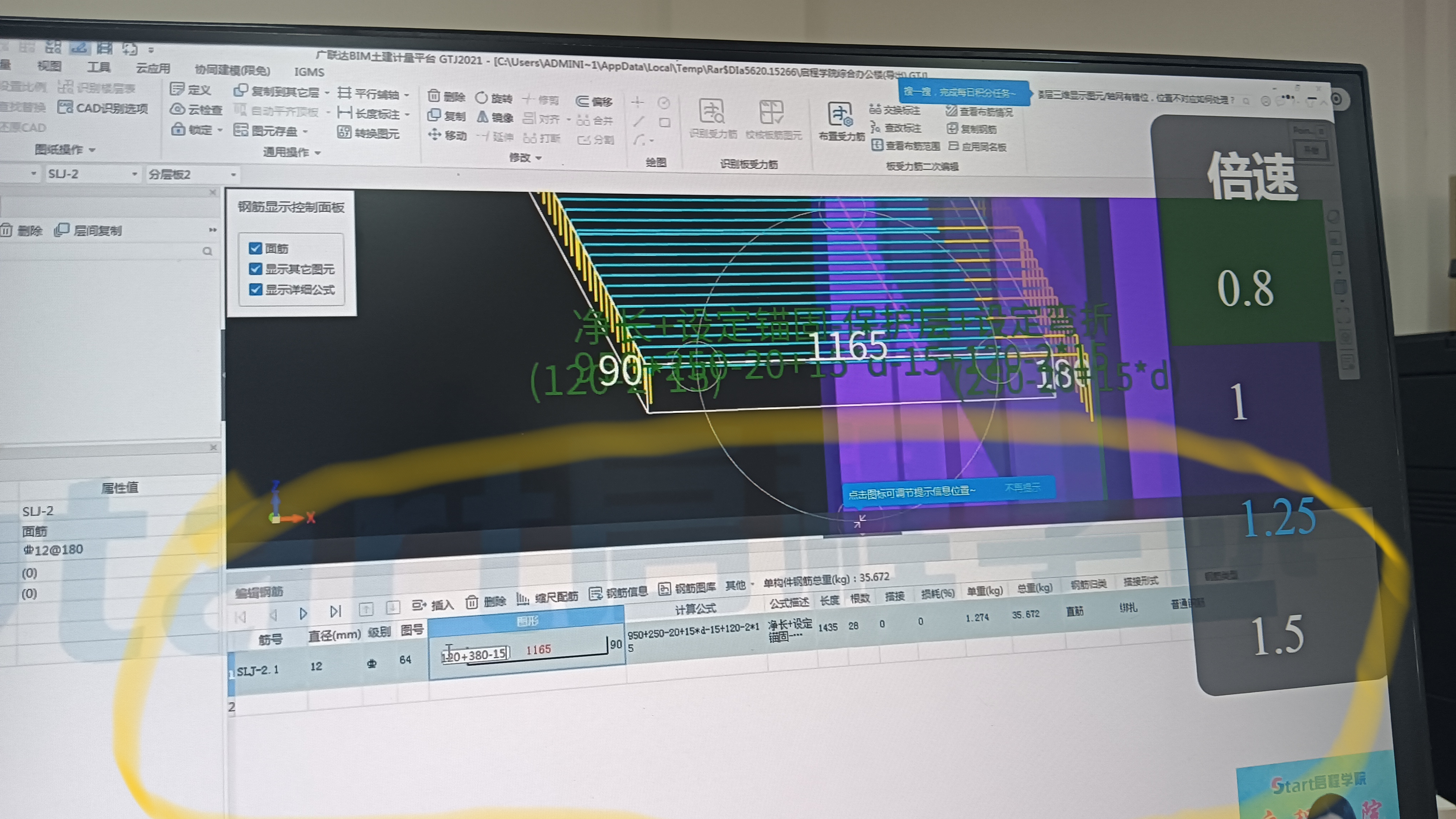Click 缩尺配筋 button

[x=548, y=597]
